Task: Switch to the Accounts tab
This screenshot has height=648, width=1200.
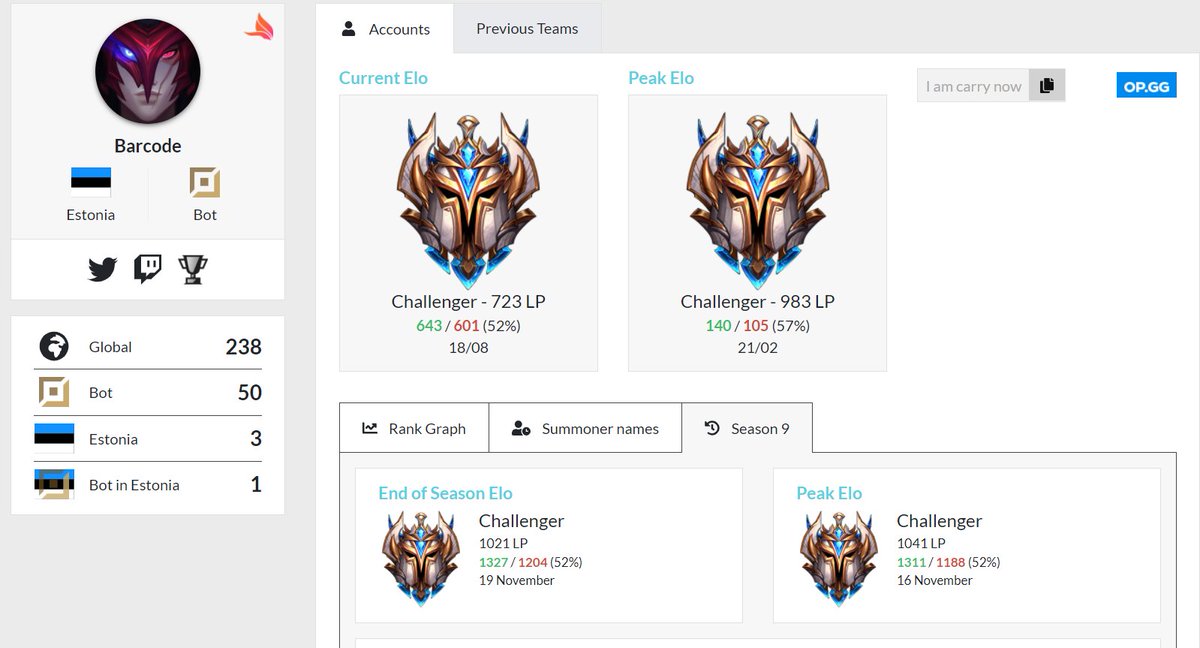Action: (x=385, y=29)
